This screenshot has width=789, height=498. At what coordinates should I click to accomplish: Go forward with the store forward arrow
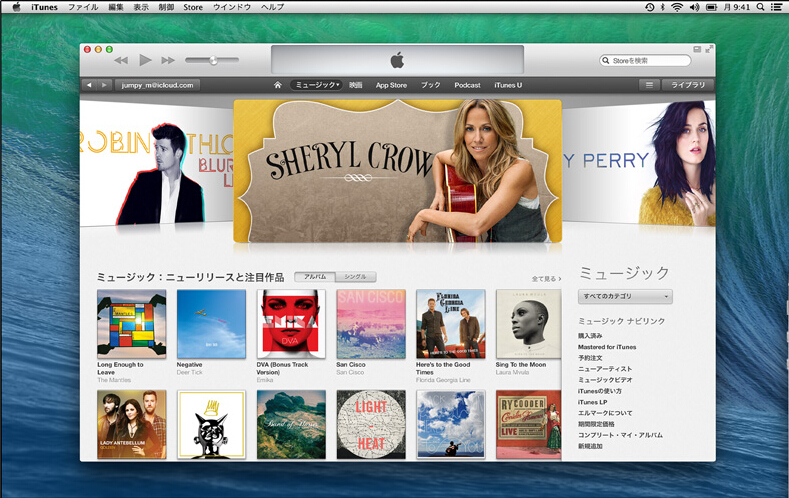[104, 85]
